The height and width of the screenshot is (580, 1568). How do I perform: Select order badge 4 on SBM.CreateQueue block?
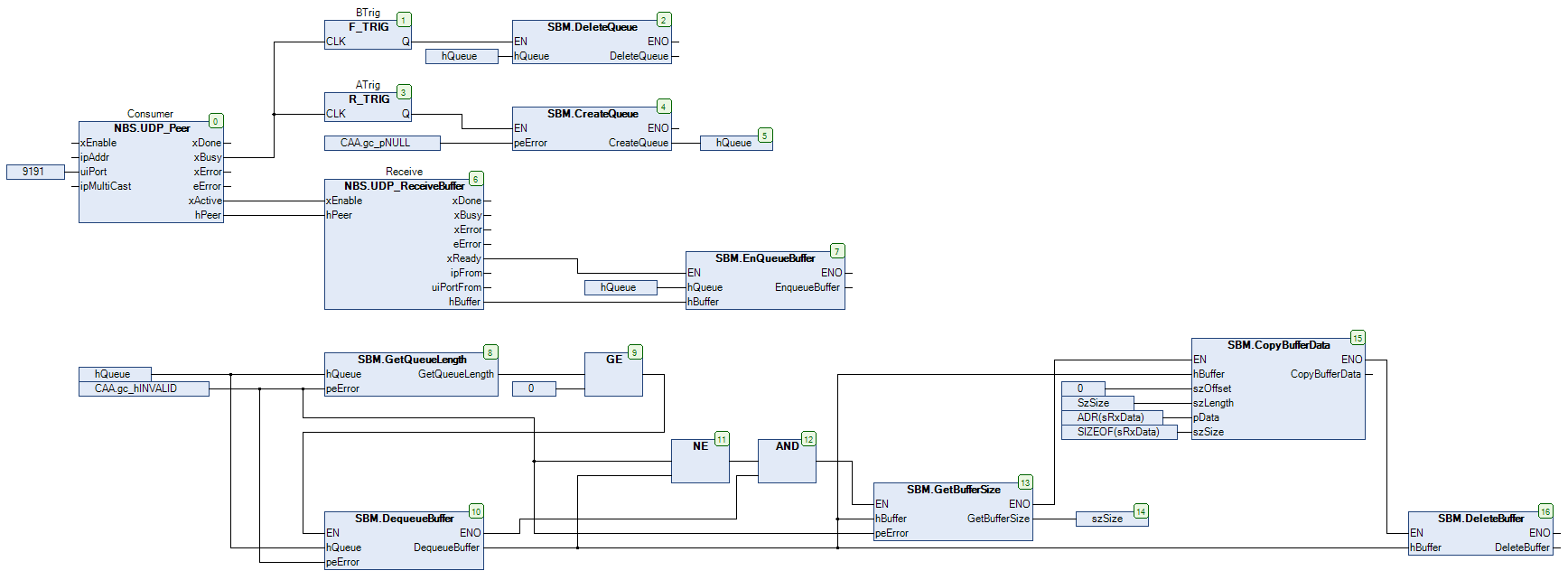664,107
